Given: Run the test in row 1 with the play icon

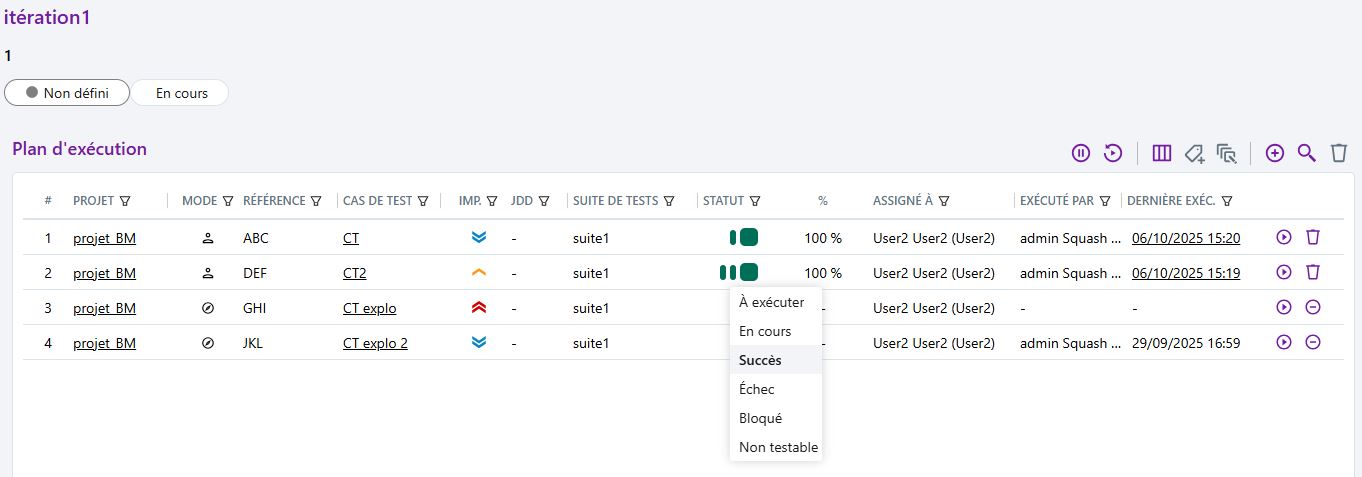Looking at the screenshot, I should click(1284, 238).
